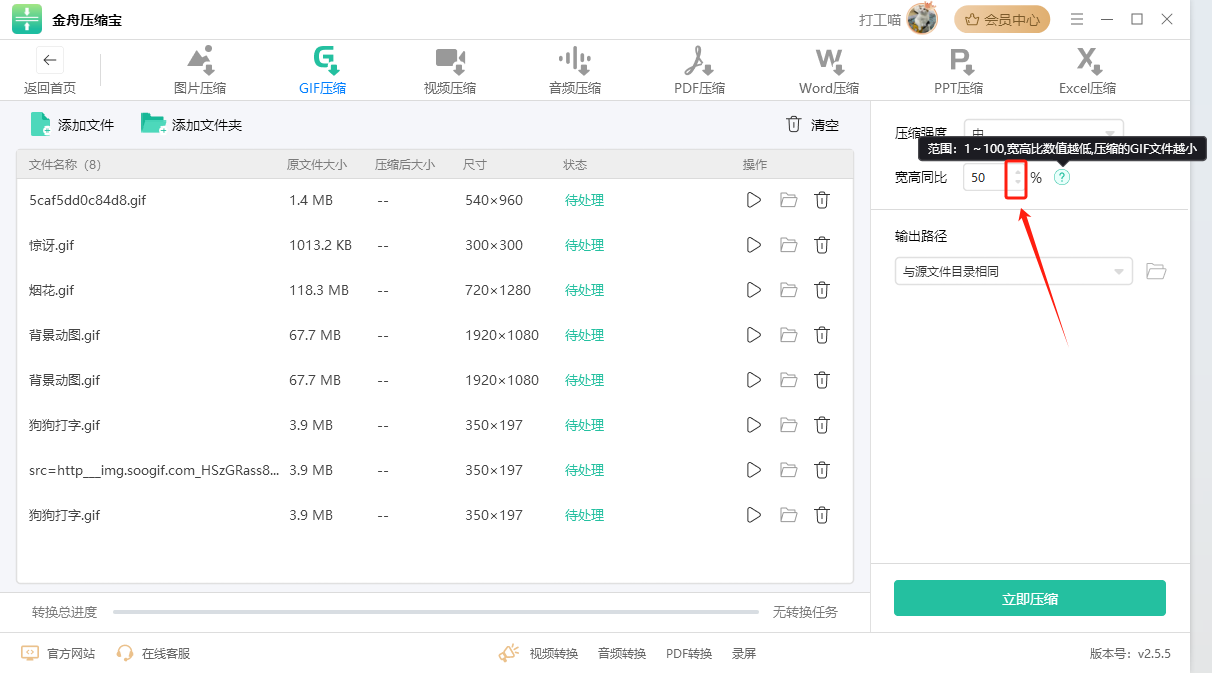Image resolution: width=1212 pixels, height=673 pixels.
Task: Switch to 视频压缩 video compression tab
Action: [449, 70]
